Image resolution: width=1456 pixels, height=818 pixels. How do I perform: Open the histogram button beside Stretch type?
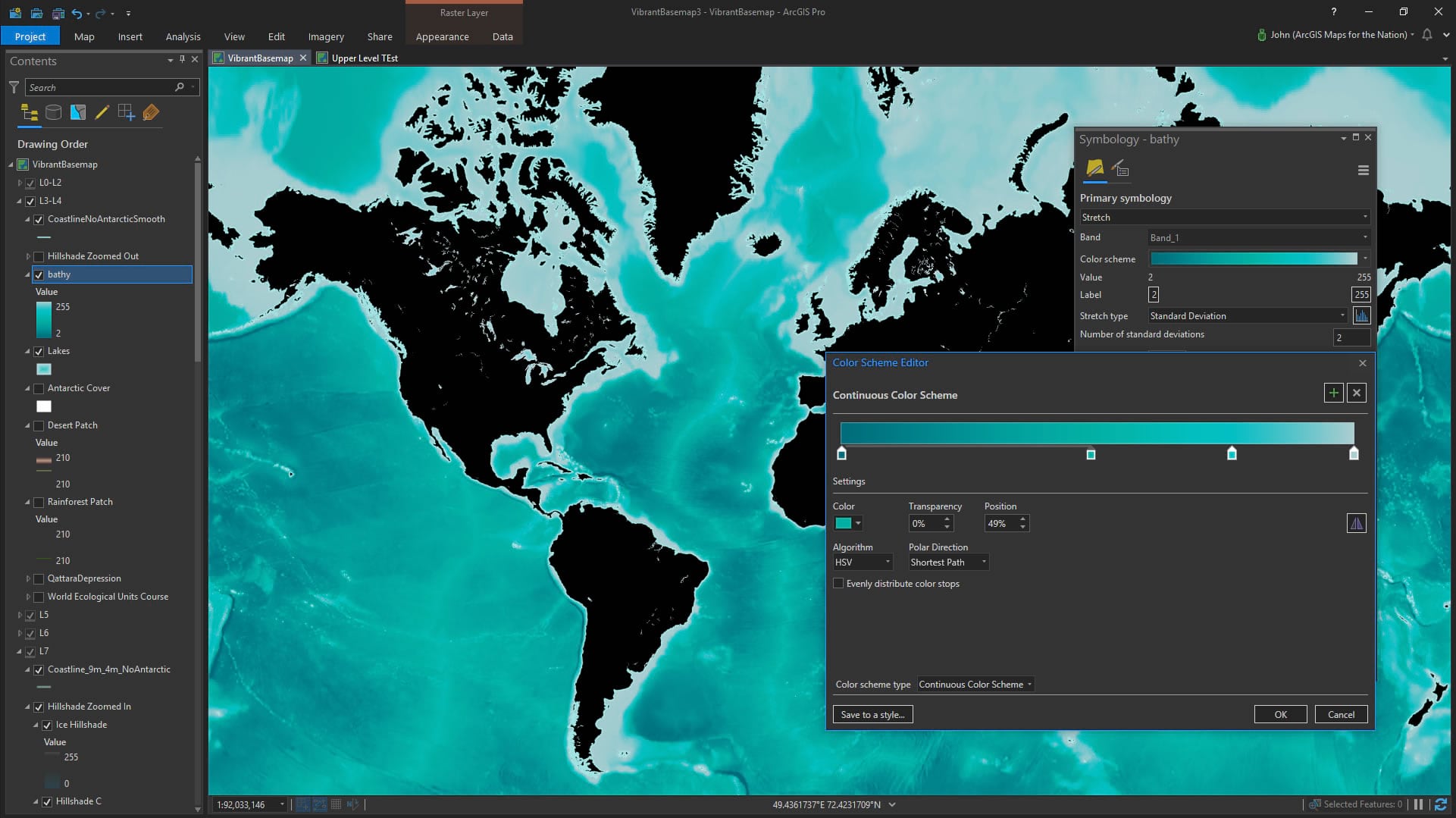[1361, 316]
